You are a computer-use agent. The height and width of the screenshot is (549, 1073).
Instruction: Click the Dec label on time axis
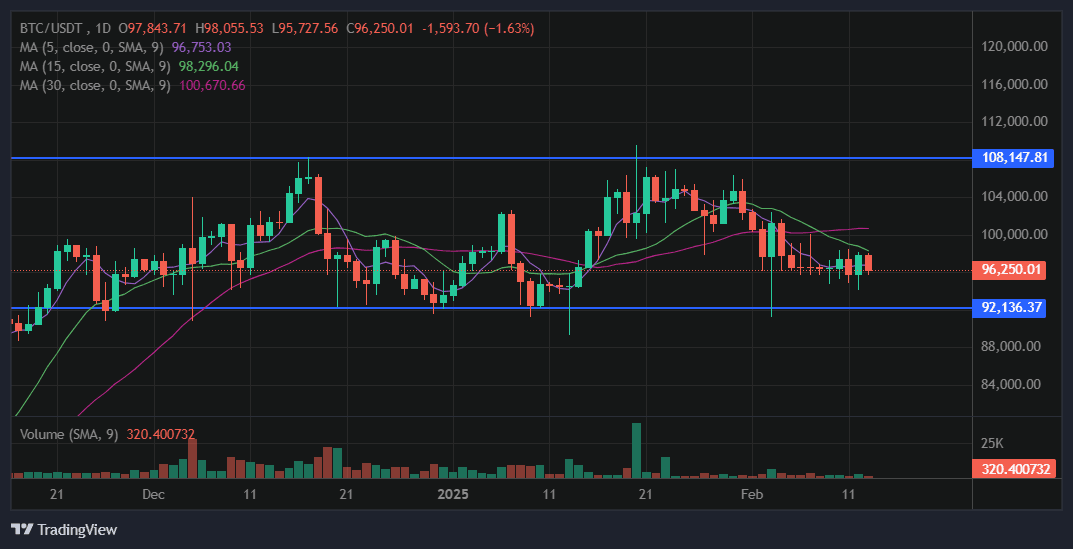tap(153, 495)
